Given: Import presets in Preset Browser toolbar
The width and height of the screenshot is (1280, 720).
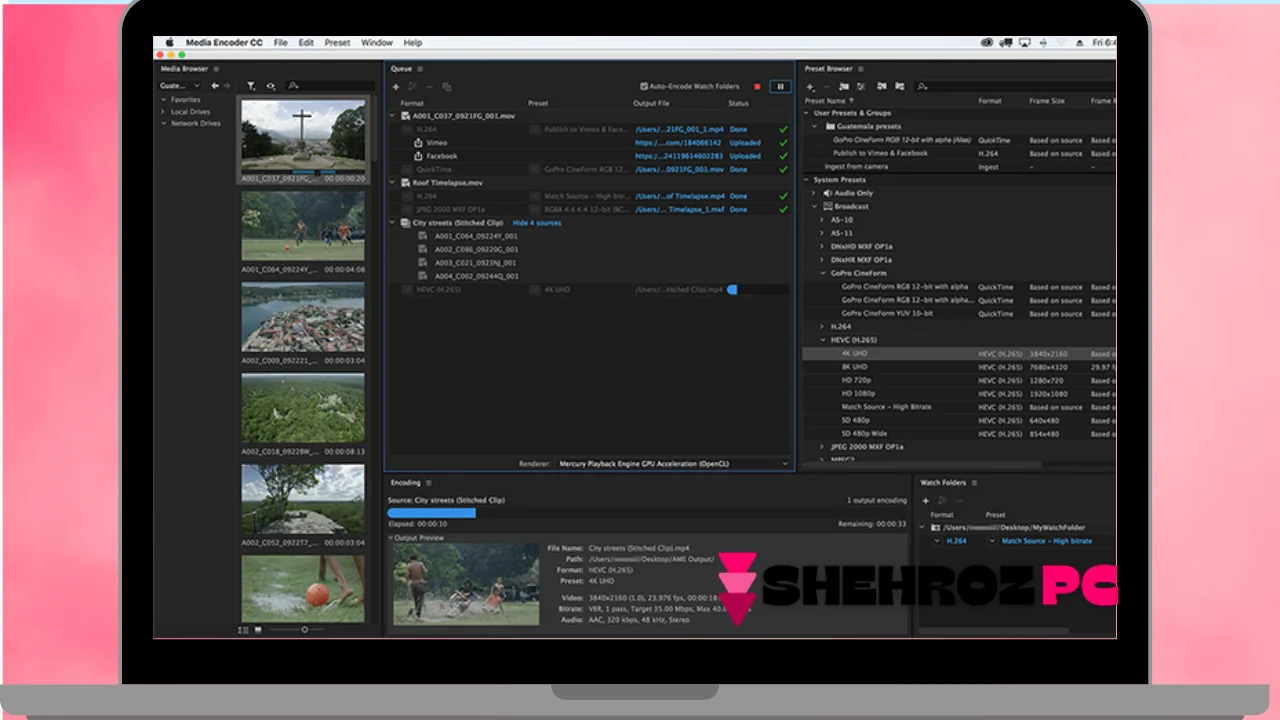Looking at the screenshot, I should [x=882, y=87].
